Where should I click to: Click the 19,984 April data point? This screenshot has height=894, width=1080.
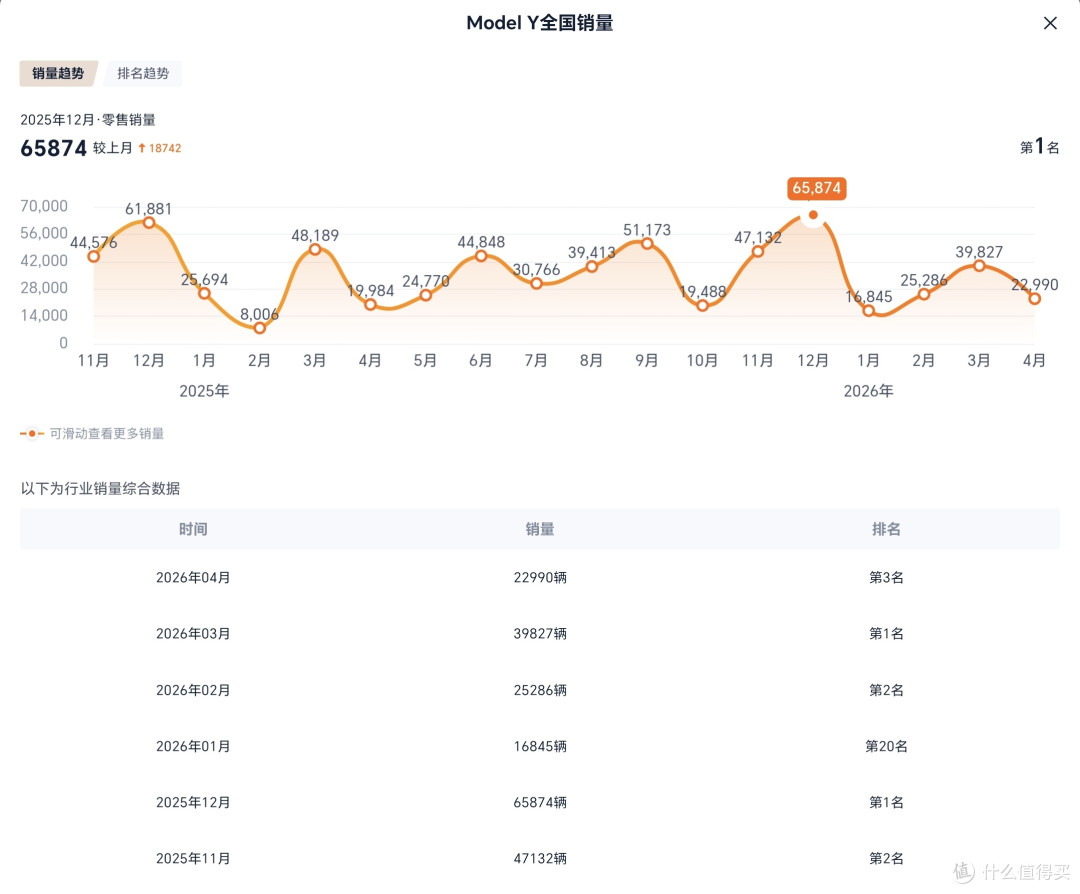click(371, 304)
